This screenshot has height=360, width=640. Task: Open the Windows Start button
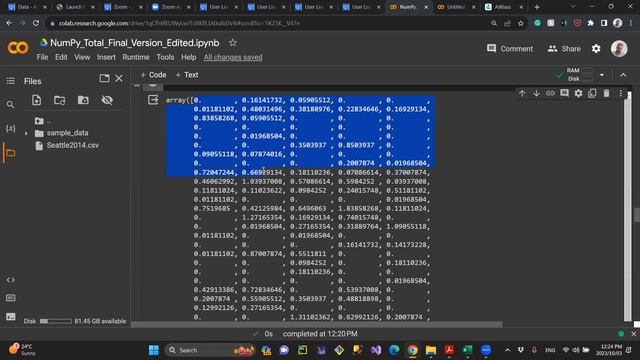coord(153,350)
